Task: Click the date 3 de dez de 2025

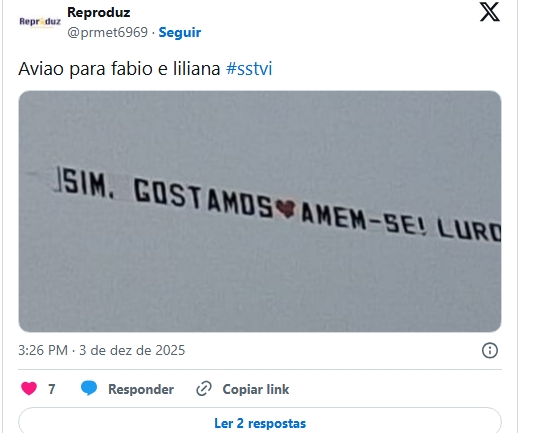Action: (x=132, y=350)
